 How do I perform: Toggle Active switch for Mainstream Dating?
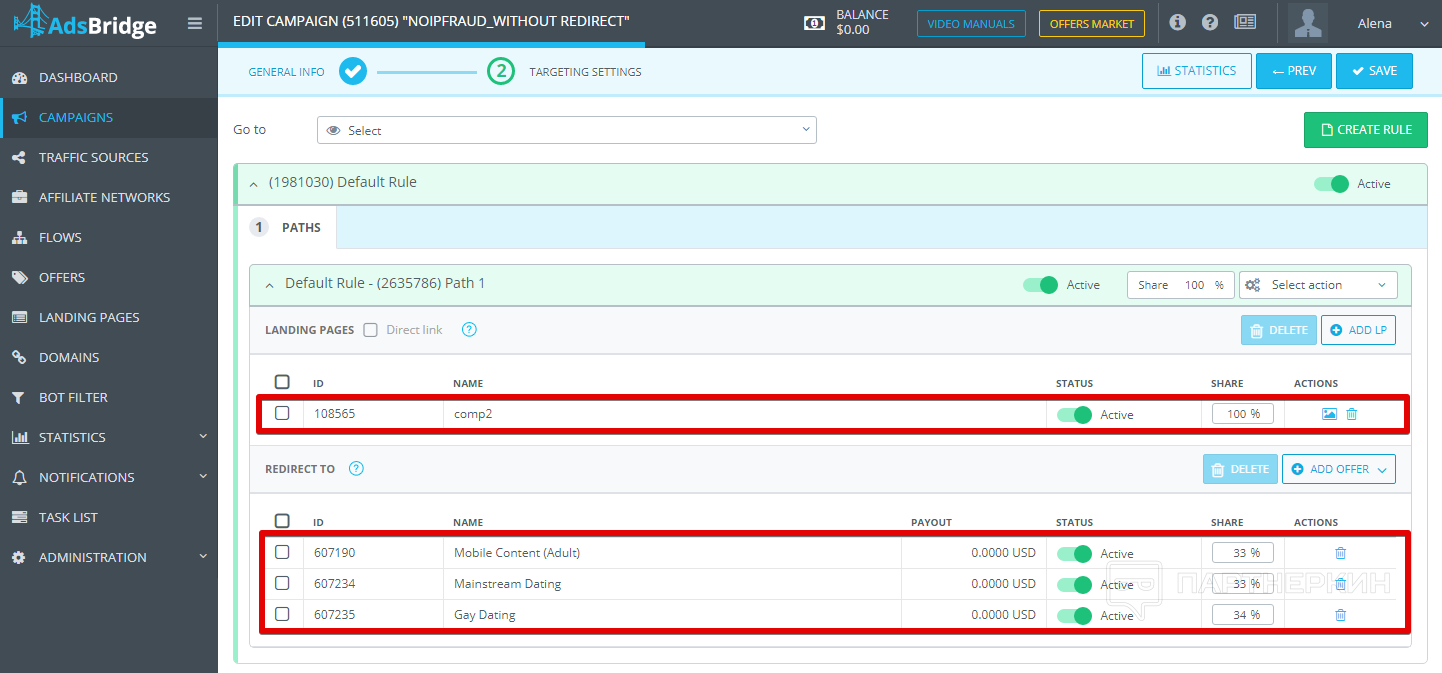pyautogui.click(x=1075, y=585)
